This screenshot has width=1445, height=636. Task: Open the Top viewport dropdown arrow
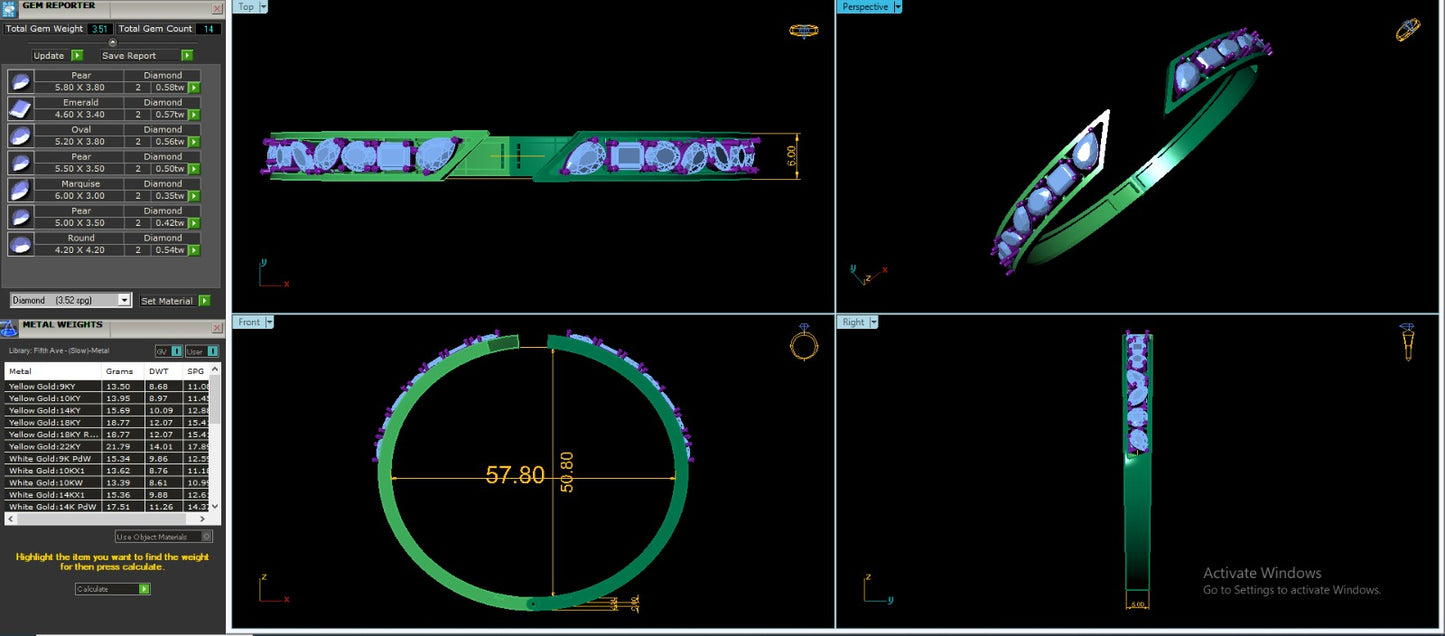point(263,7)
